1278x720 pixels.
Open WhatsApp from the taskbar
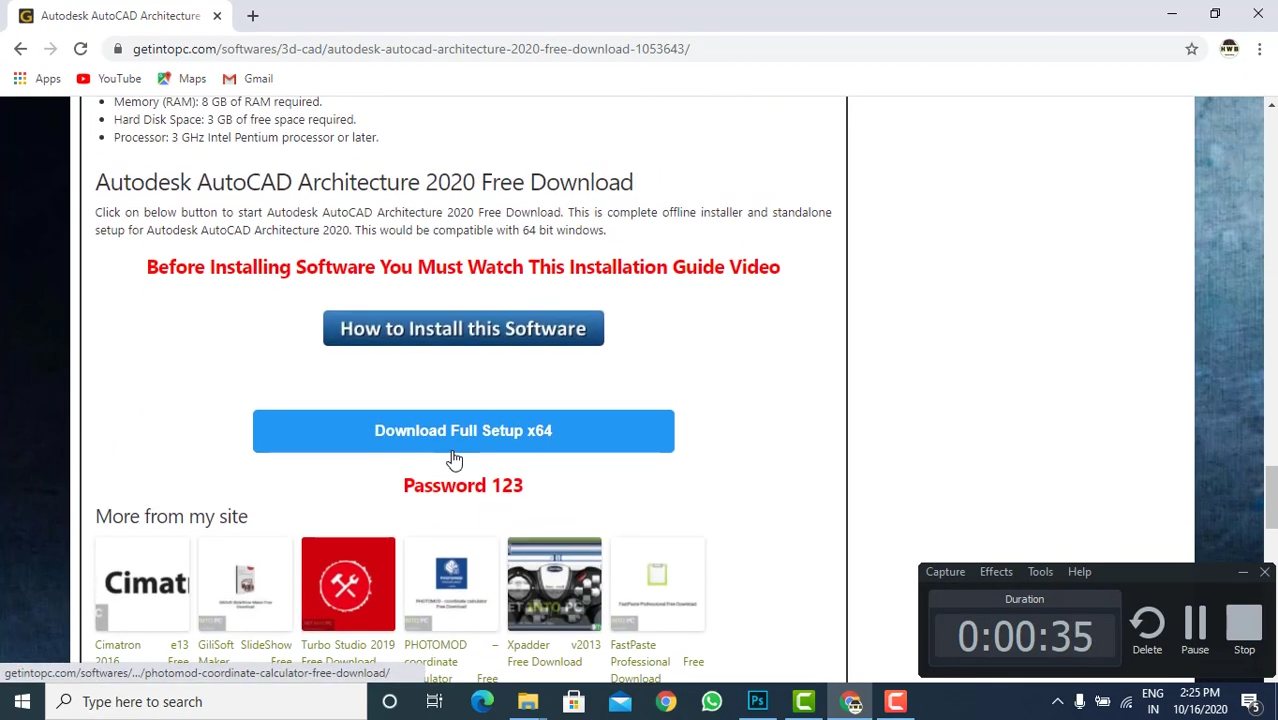coord(712,702)
